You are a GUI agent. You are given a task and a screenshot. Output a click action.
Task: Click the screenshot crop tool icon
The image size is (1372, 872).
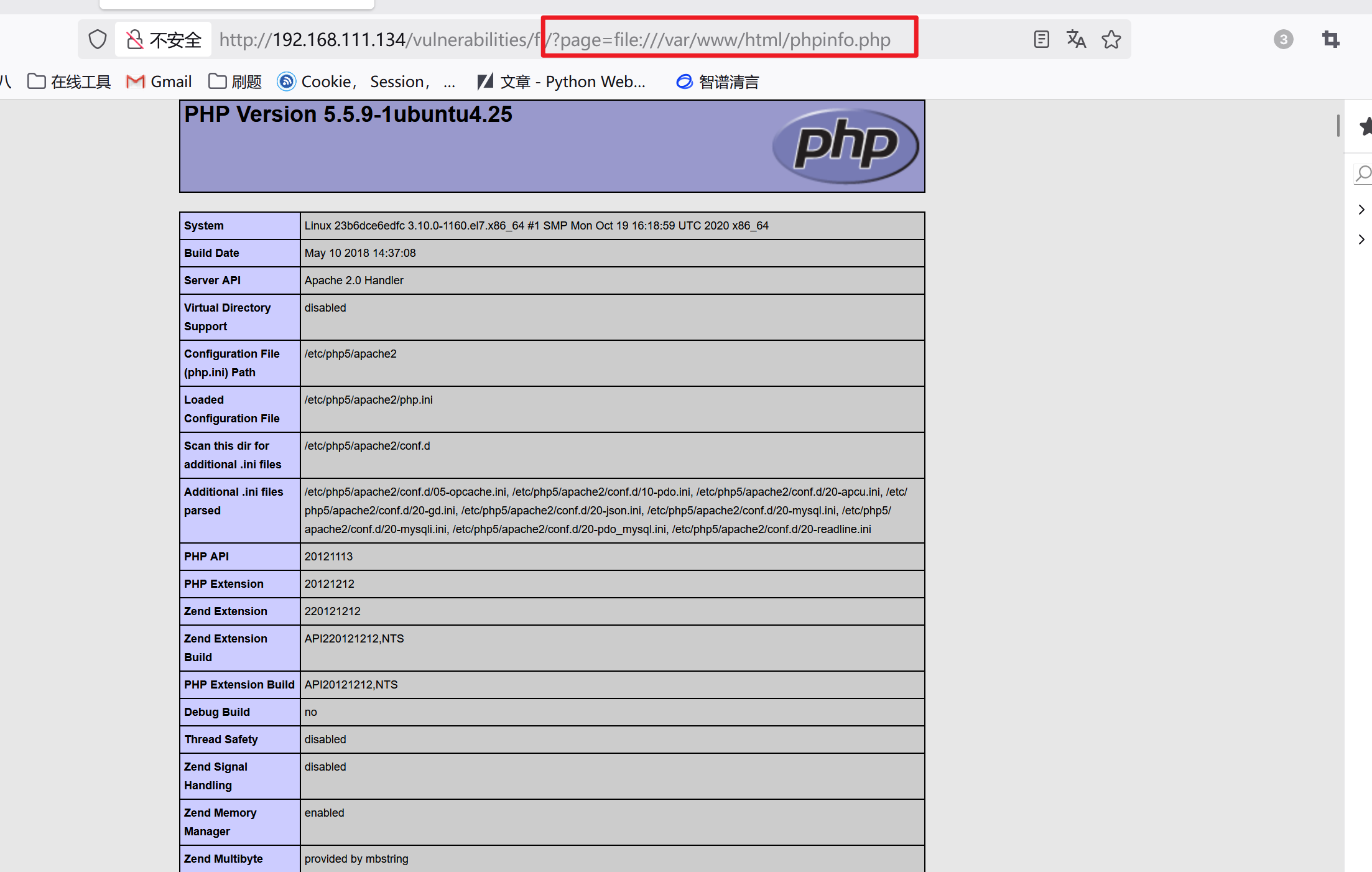(1330, 40)
